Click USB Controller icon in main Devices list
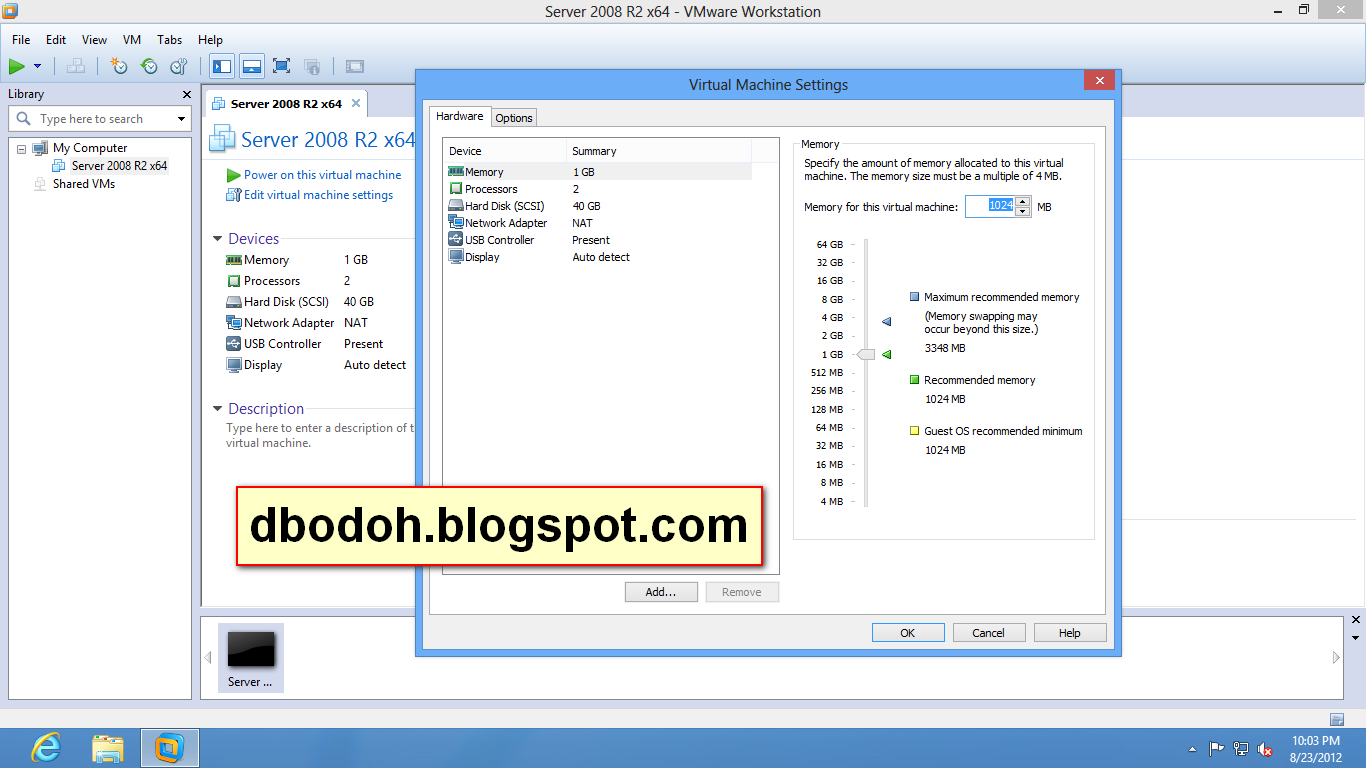The height and width of the screenshot is (768, 1366). click(234, 344)
